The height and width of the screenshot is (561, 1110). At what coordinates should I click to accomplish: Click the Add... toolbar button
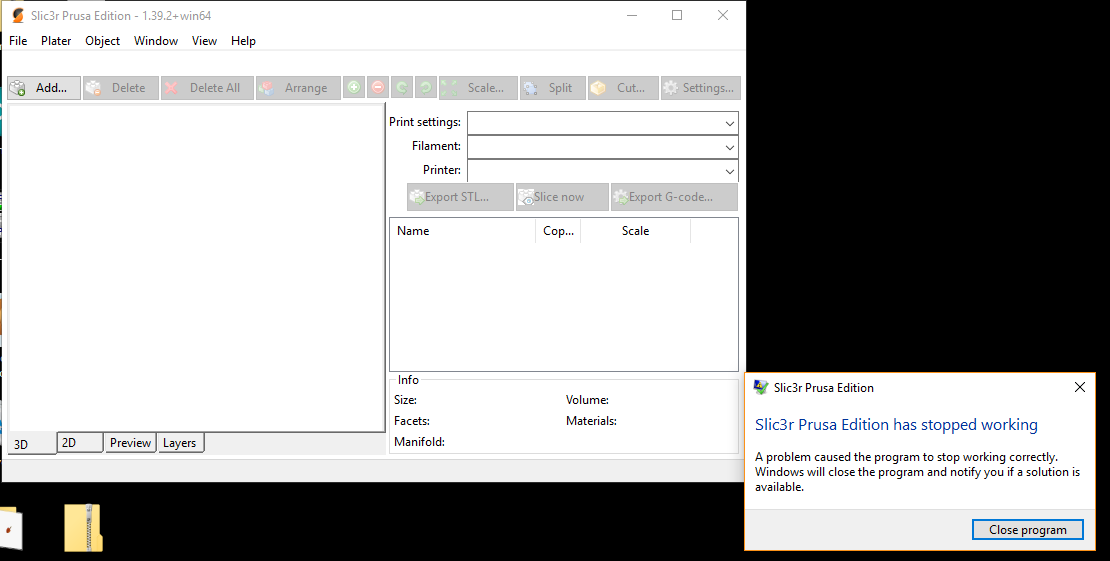tap(44, 88)
